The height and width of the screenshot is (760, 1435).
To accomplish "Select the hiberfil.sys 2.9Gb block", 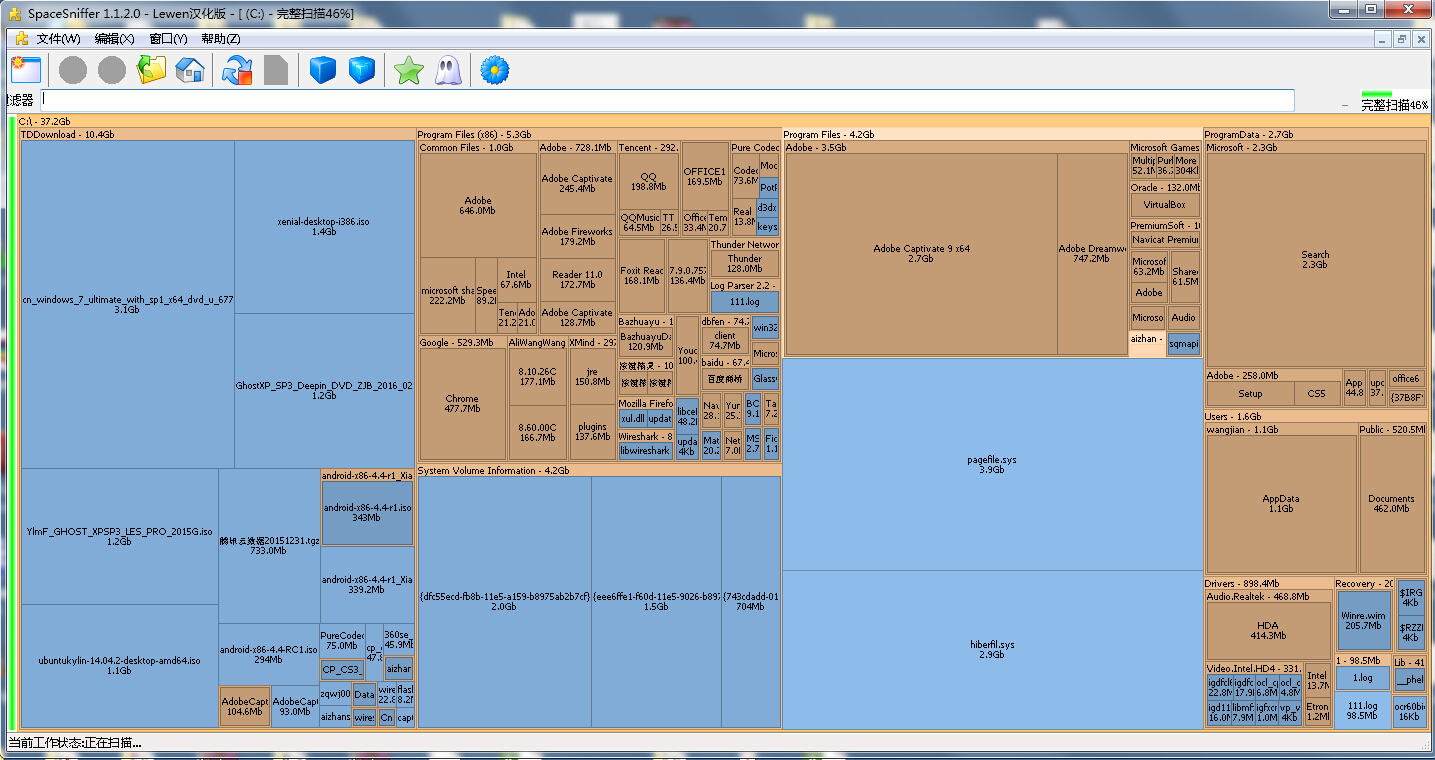I will click(992, 649).
